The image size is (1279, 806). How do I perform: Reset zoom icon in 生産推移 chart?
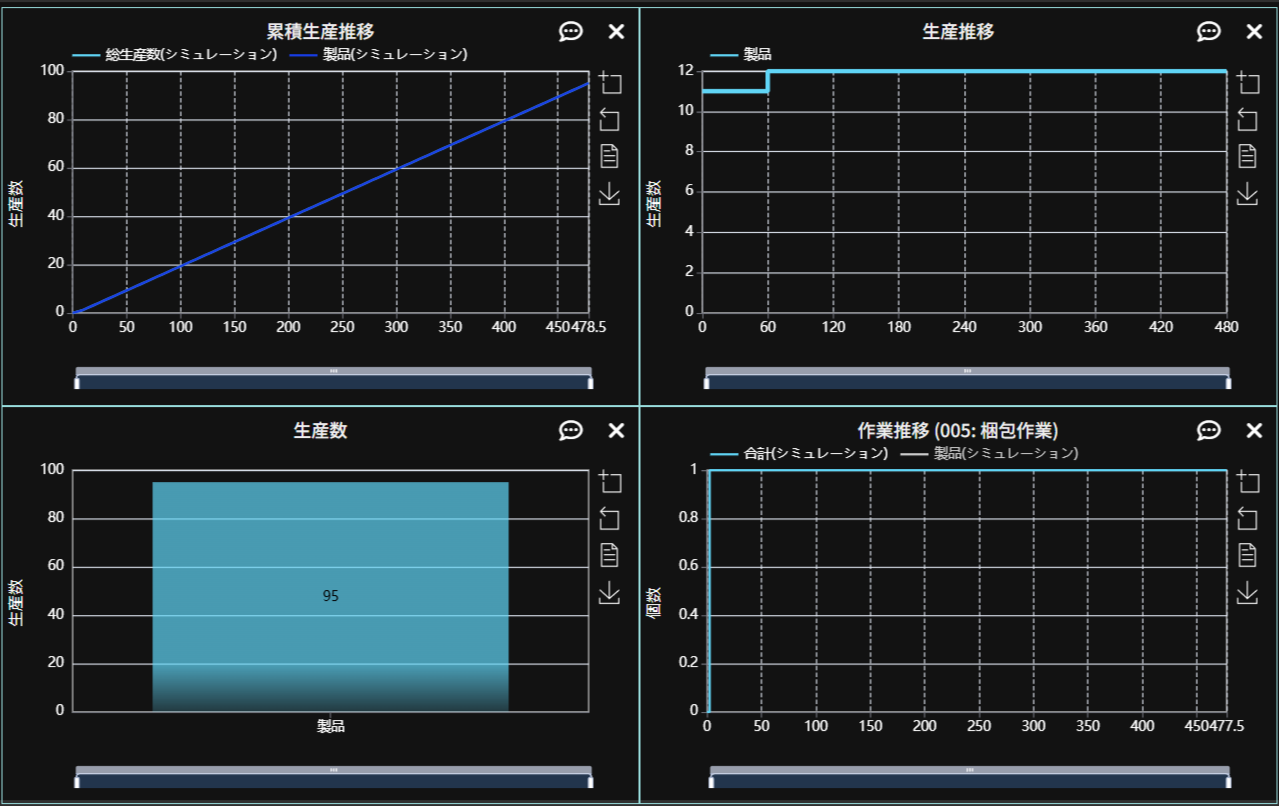coord(1247,120)
